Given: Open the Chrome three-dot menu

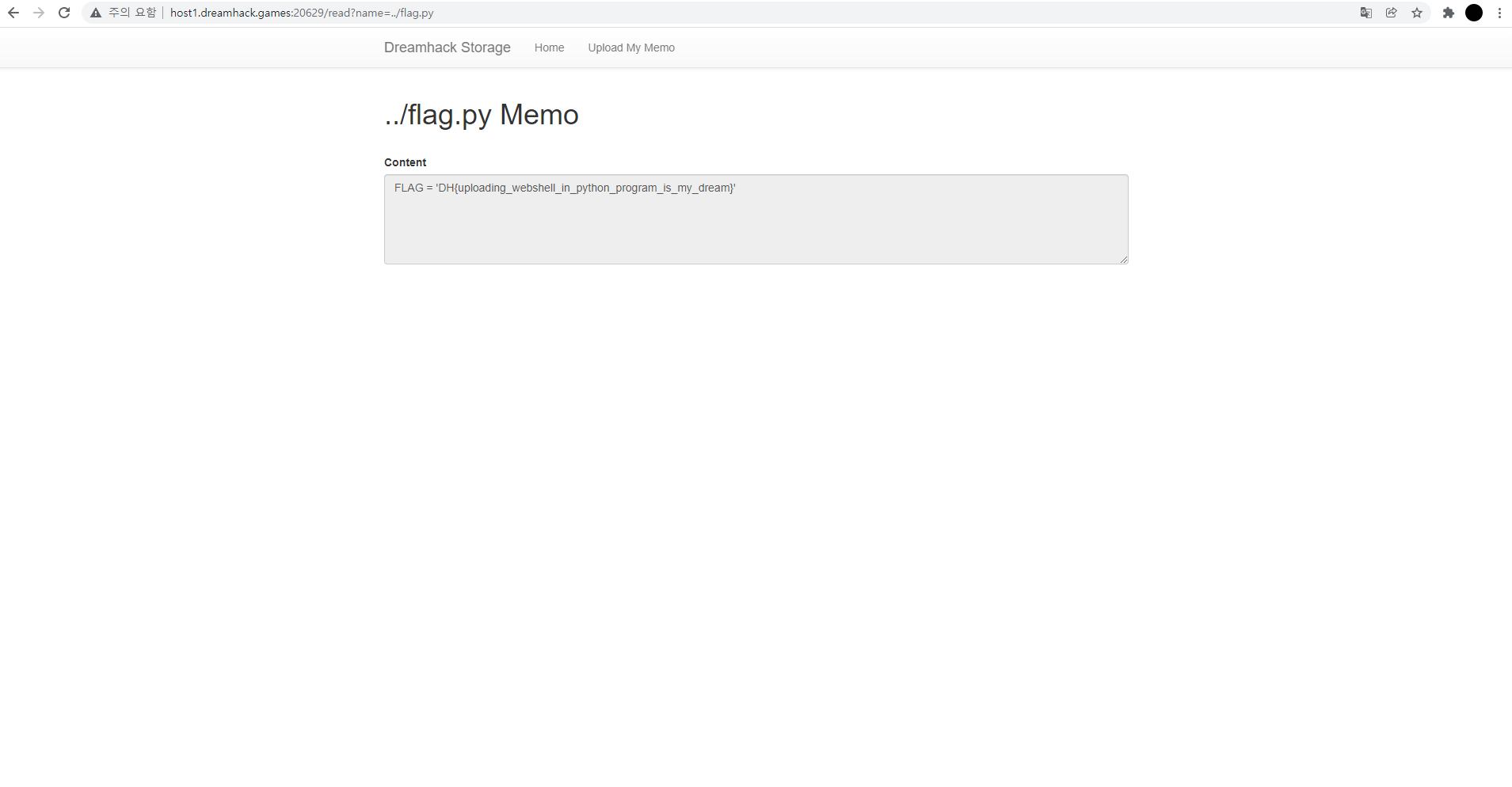Looking at the screenshot, I should point(1499,13).
